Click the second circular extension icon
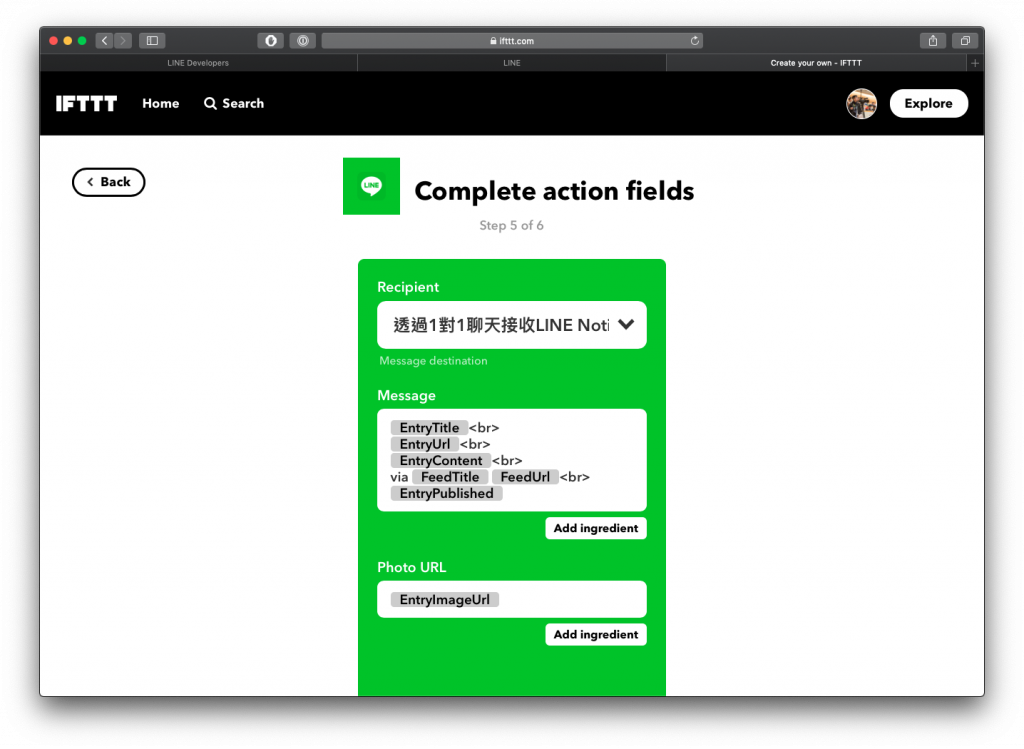 click(x=303, y=40)
